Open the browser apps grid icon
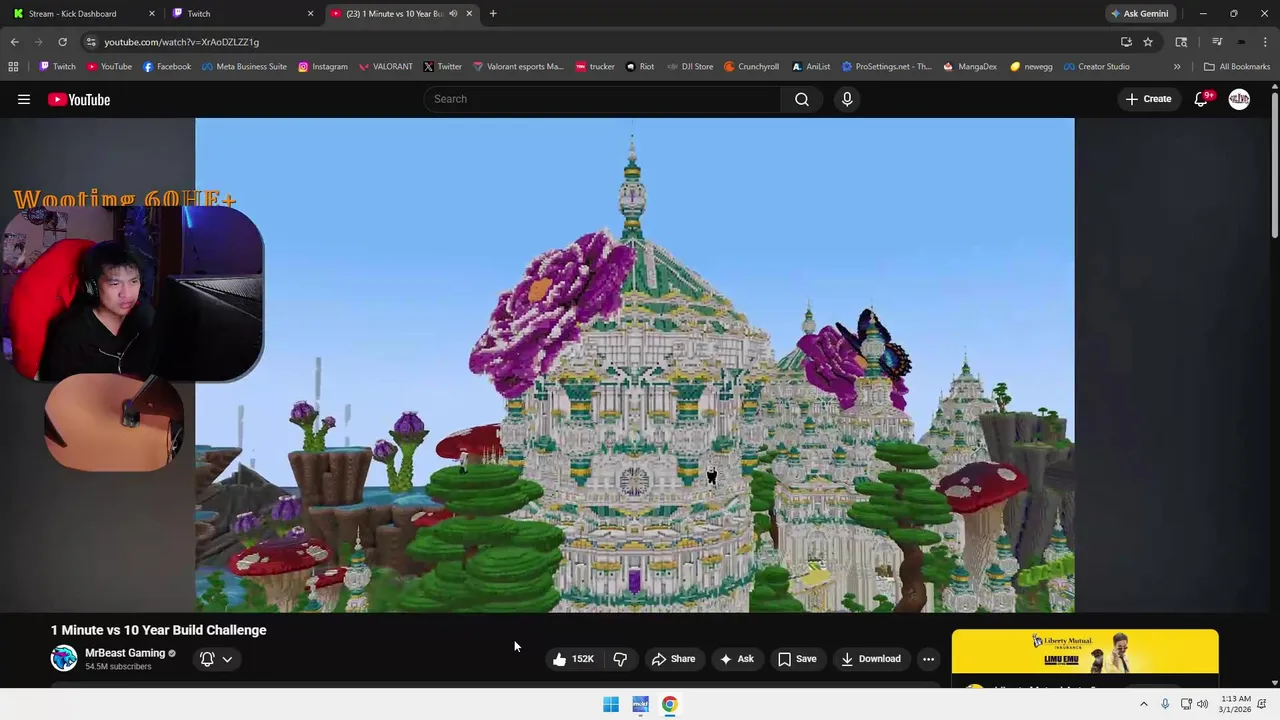The image size is (1280, 720). click(x=13, y=67)
